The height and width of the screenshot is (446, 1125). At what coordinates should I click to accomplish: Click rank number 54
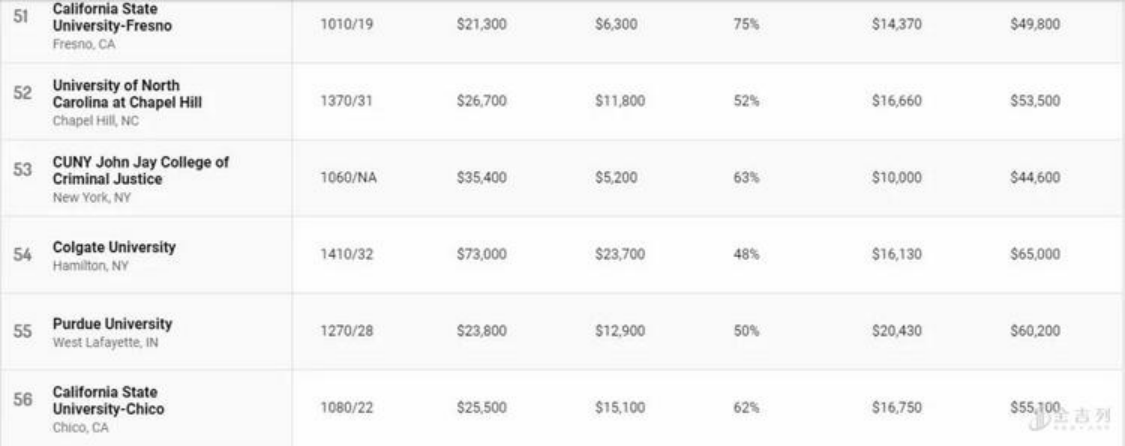tap(22, 255)
